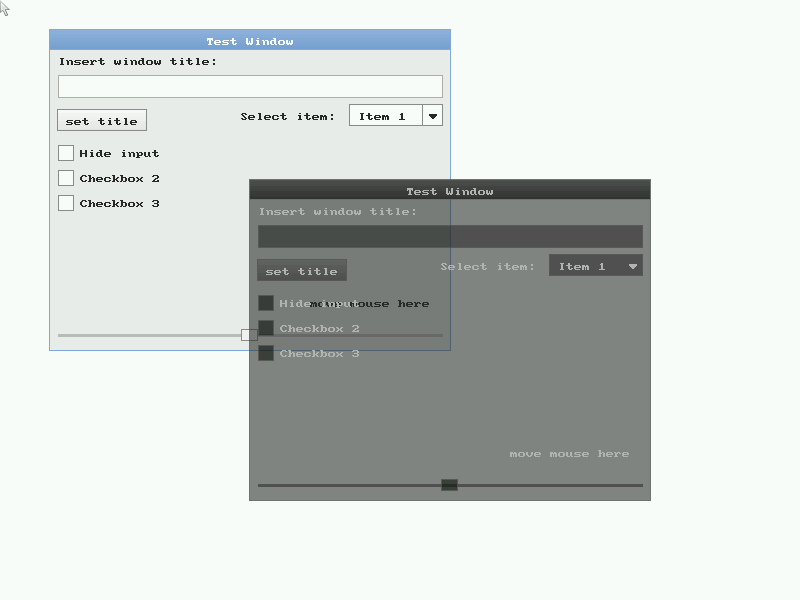Click the dark window's title input field

pos(450,236)
